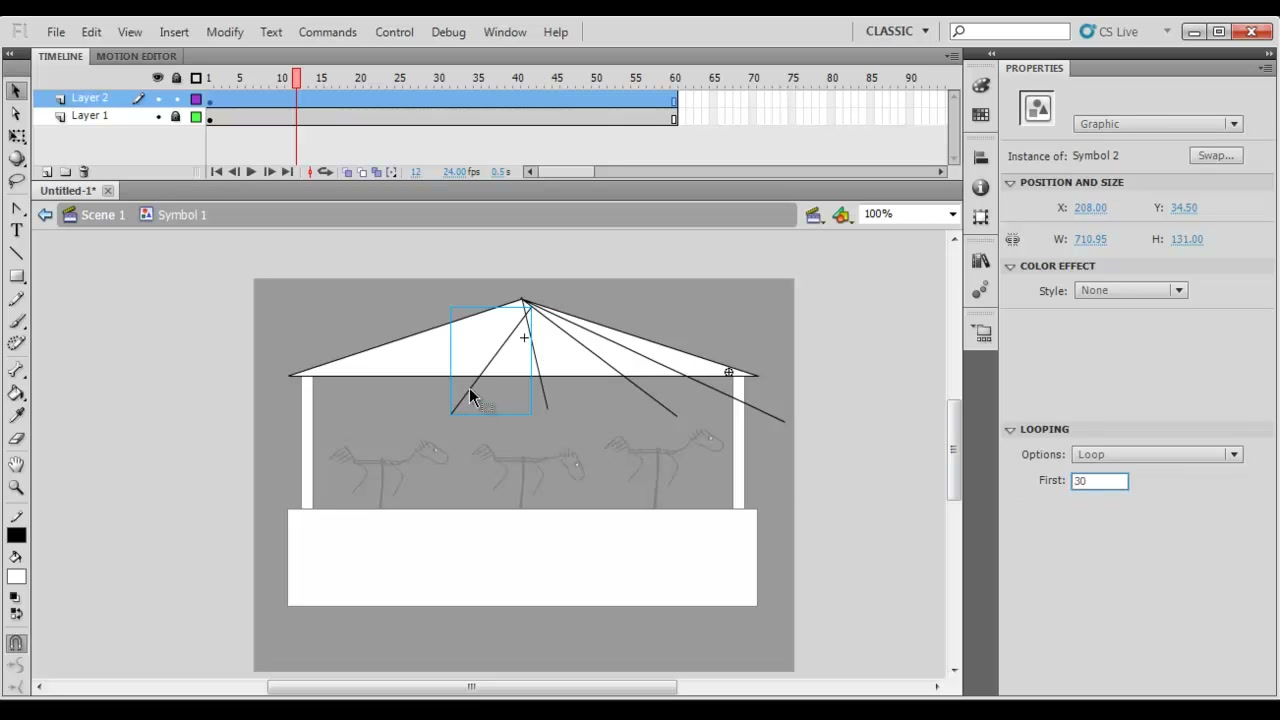
Task: Open the Transform panel icon
Action: pos(980,217)
